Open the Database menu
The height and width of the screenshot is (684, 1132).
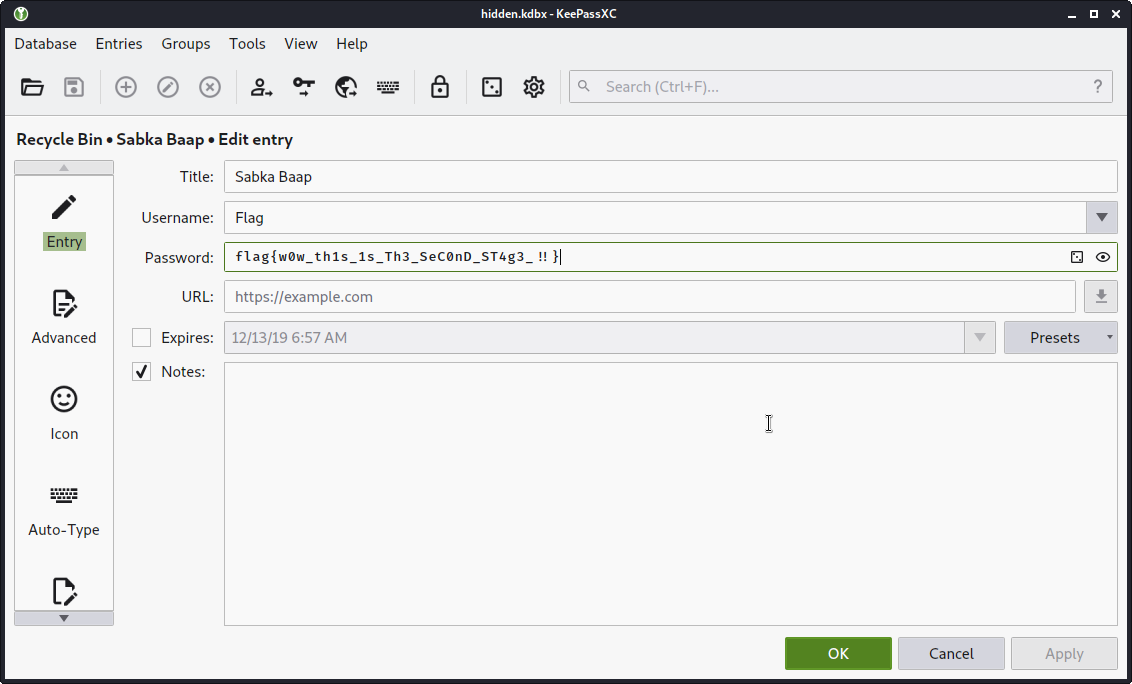pyautogui.click(x=45, y=44)
